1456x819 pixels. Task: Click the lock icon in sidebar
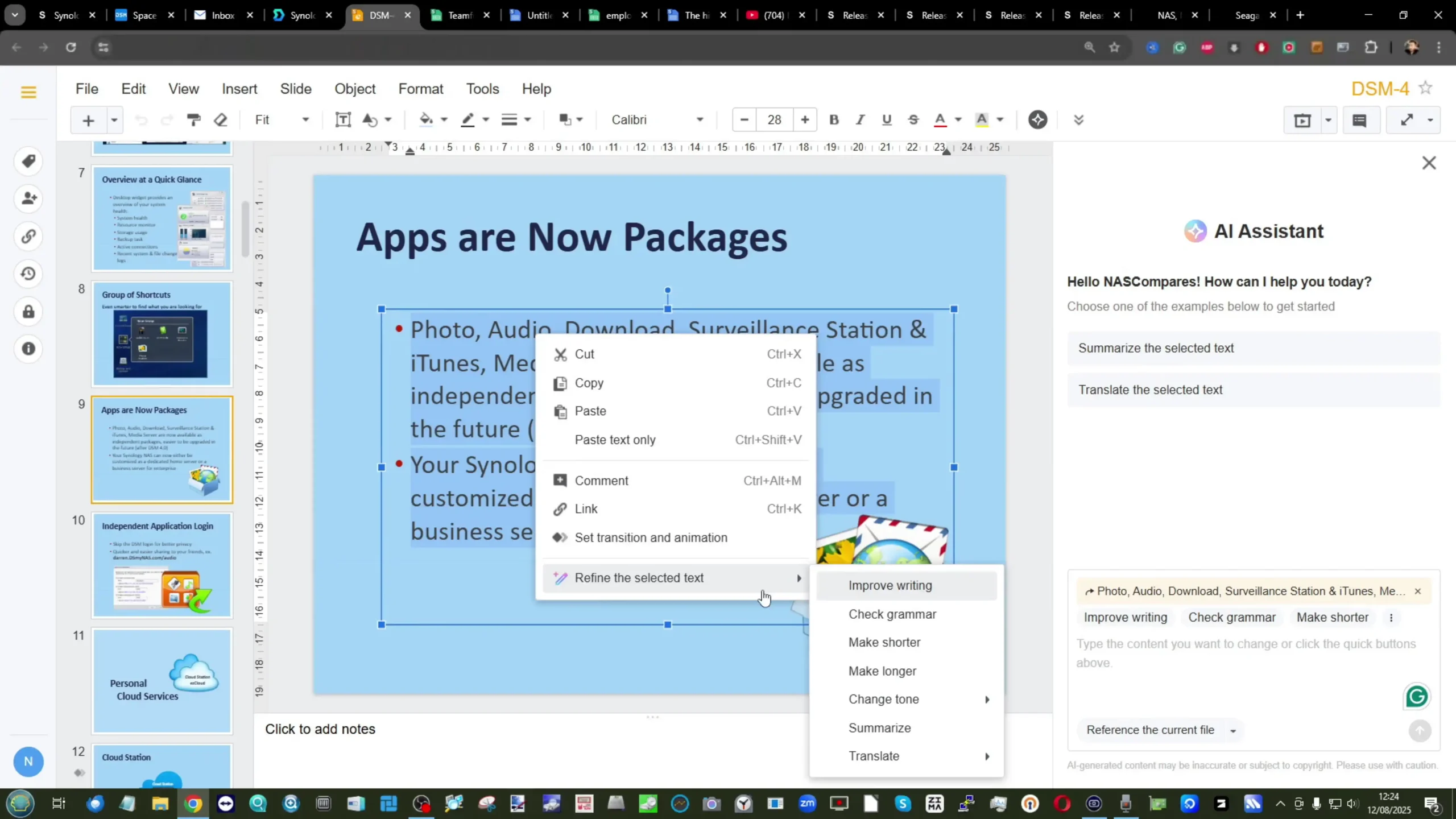point(28,312)
